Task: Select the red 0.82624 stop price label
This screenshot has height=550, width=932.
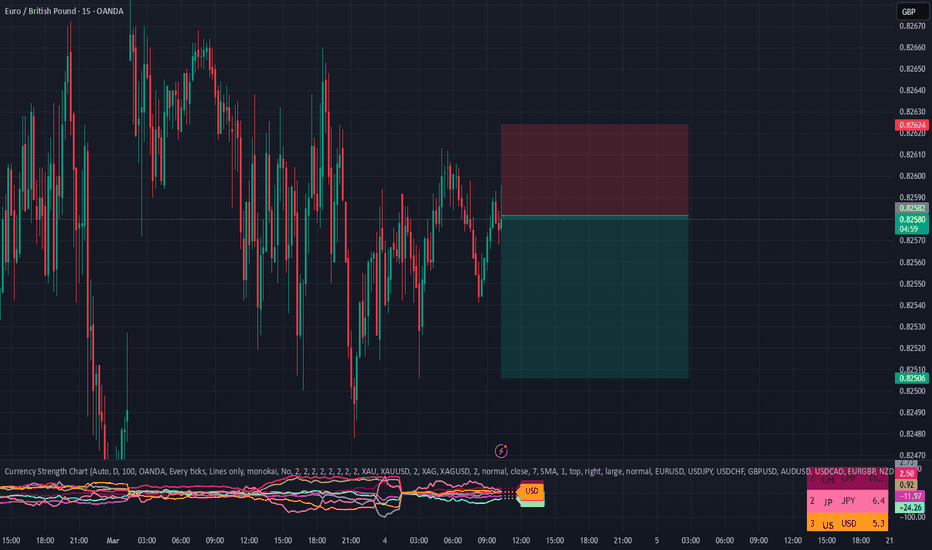Action: [x=912, y=125]
